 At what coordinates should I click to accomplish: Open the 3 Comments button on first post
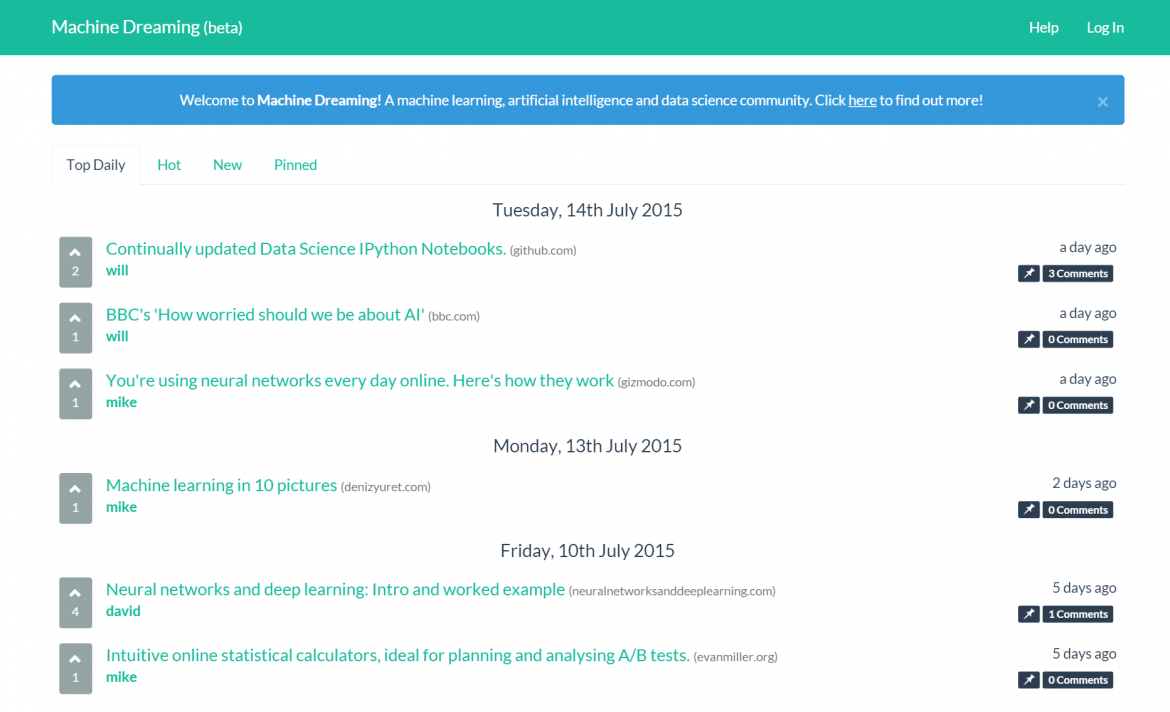[x=1077, y=274]
